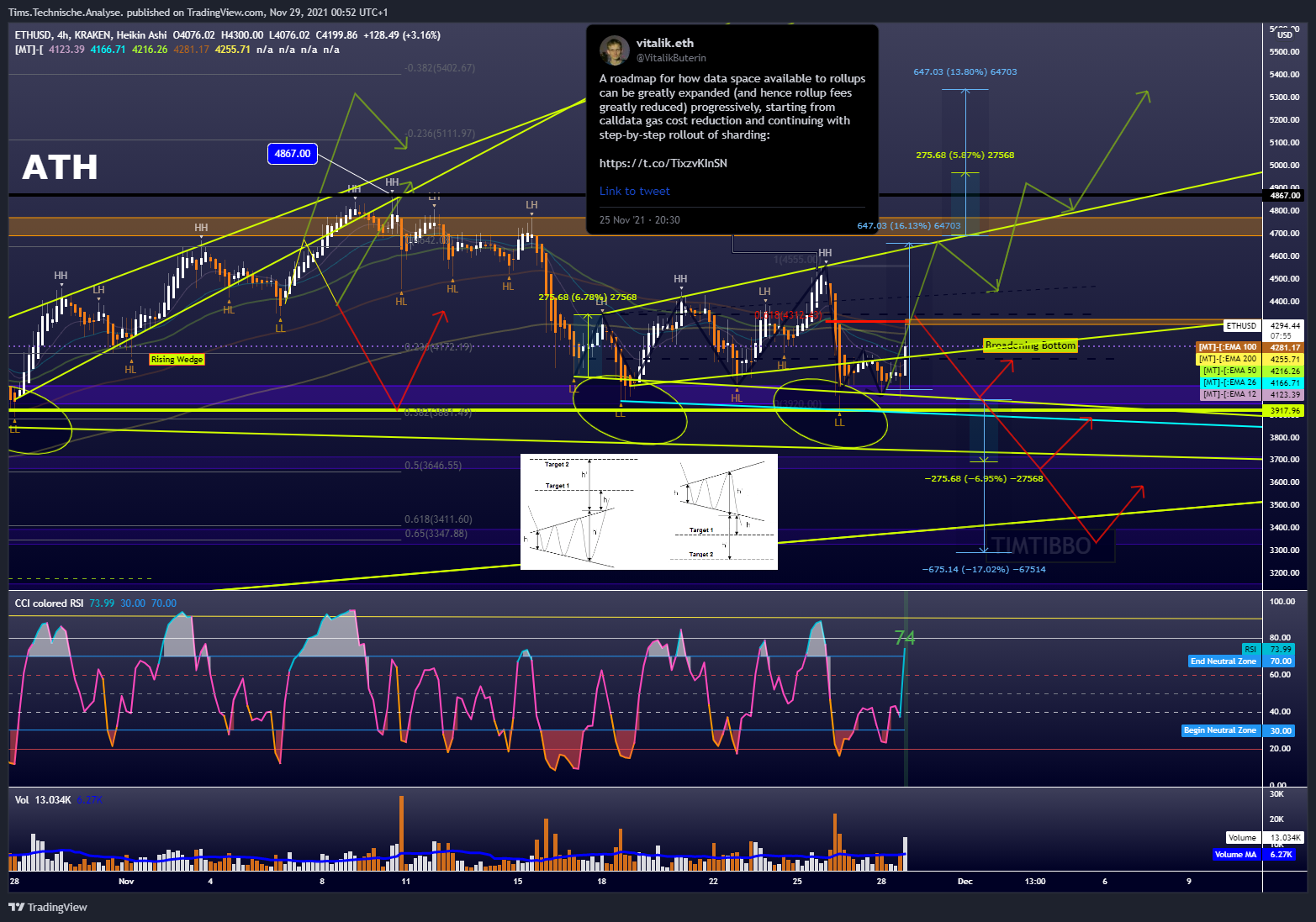This screenshot has width=1316, height=922.
Task: Click the [MT]-[:EMA 12 label
Action: coord(1229,394)
